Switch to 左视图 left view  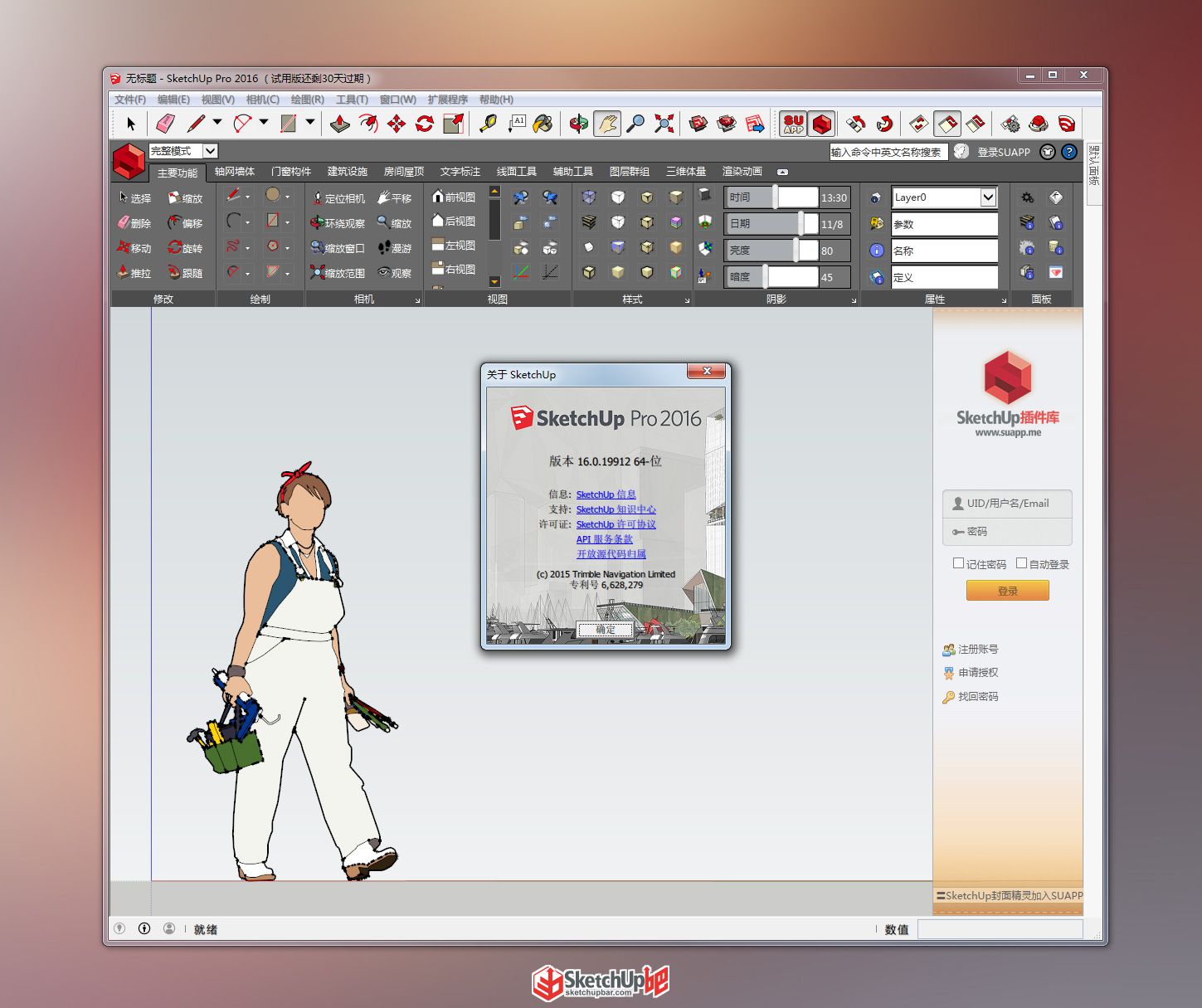(x=454, y=245)
